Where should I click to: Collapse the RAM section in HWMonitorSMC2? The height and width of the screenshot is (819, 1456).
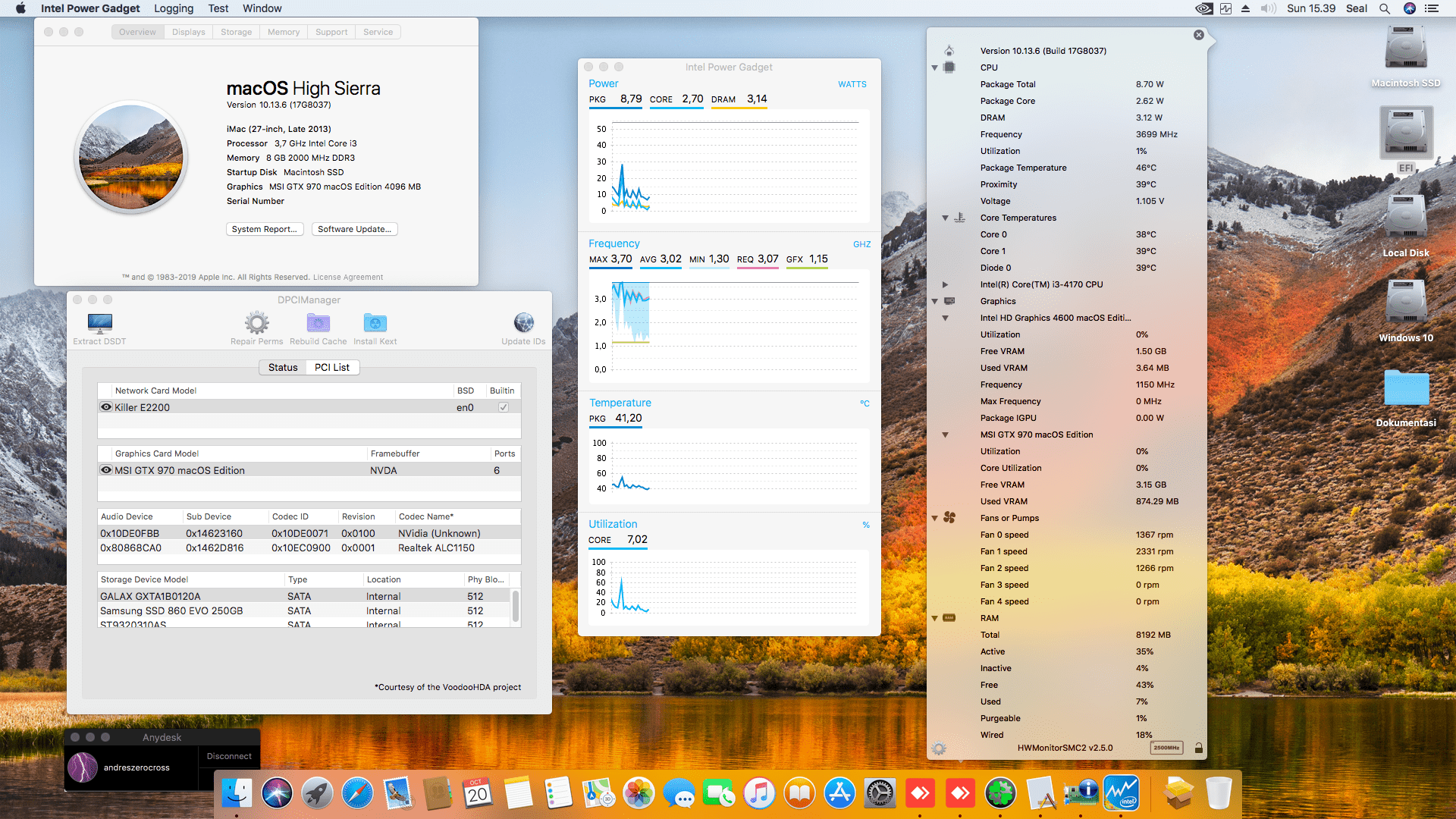(x=934, y=618)
